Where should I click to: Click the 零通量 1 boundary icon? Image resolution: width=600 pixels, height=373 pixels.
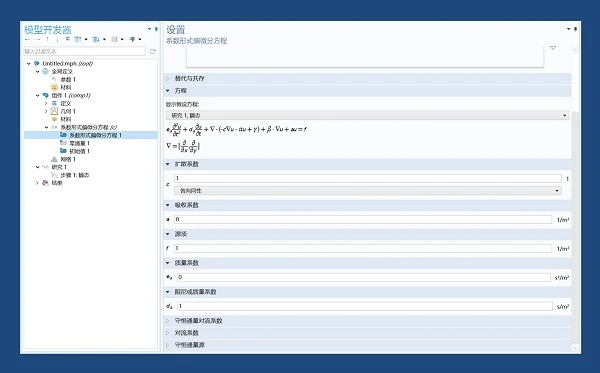[x=63, y=143]
